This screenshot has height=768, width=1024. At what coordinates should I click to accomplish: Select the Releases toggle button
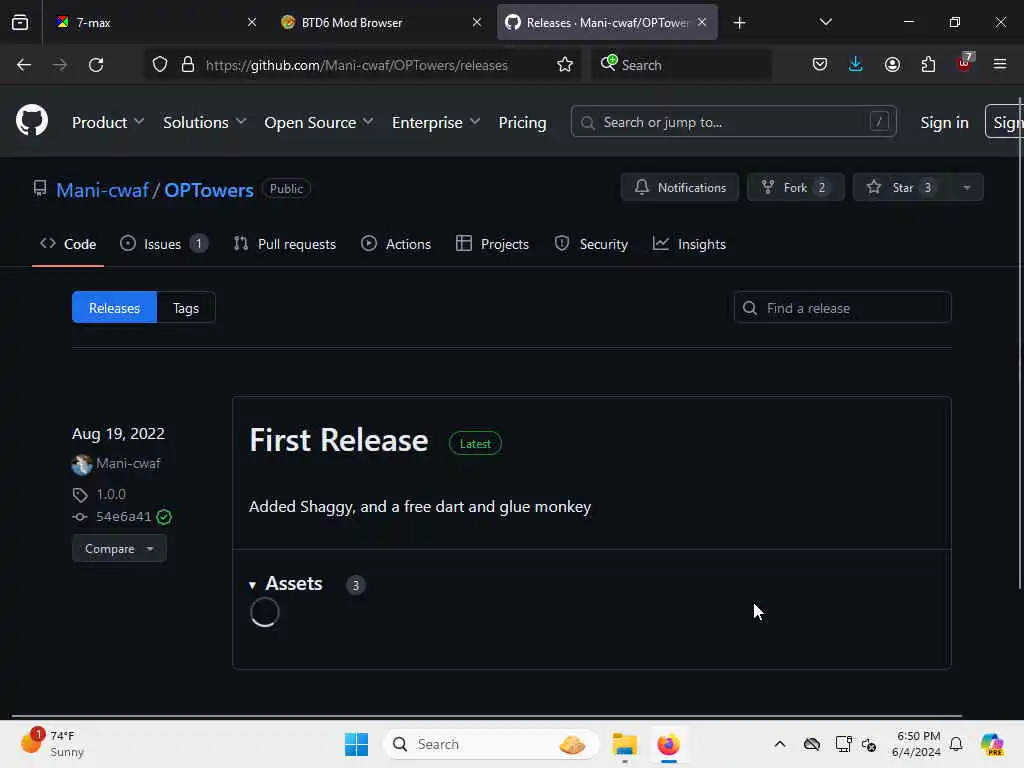pyautogui.click(x=114, y=308)
